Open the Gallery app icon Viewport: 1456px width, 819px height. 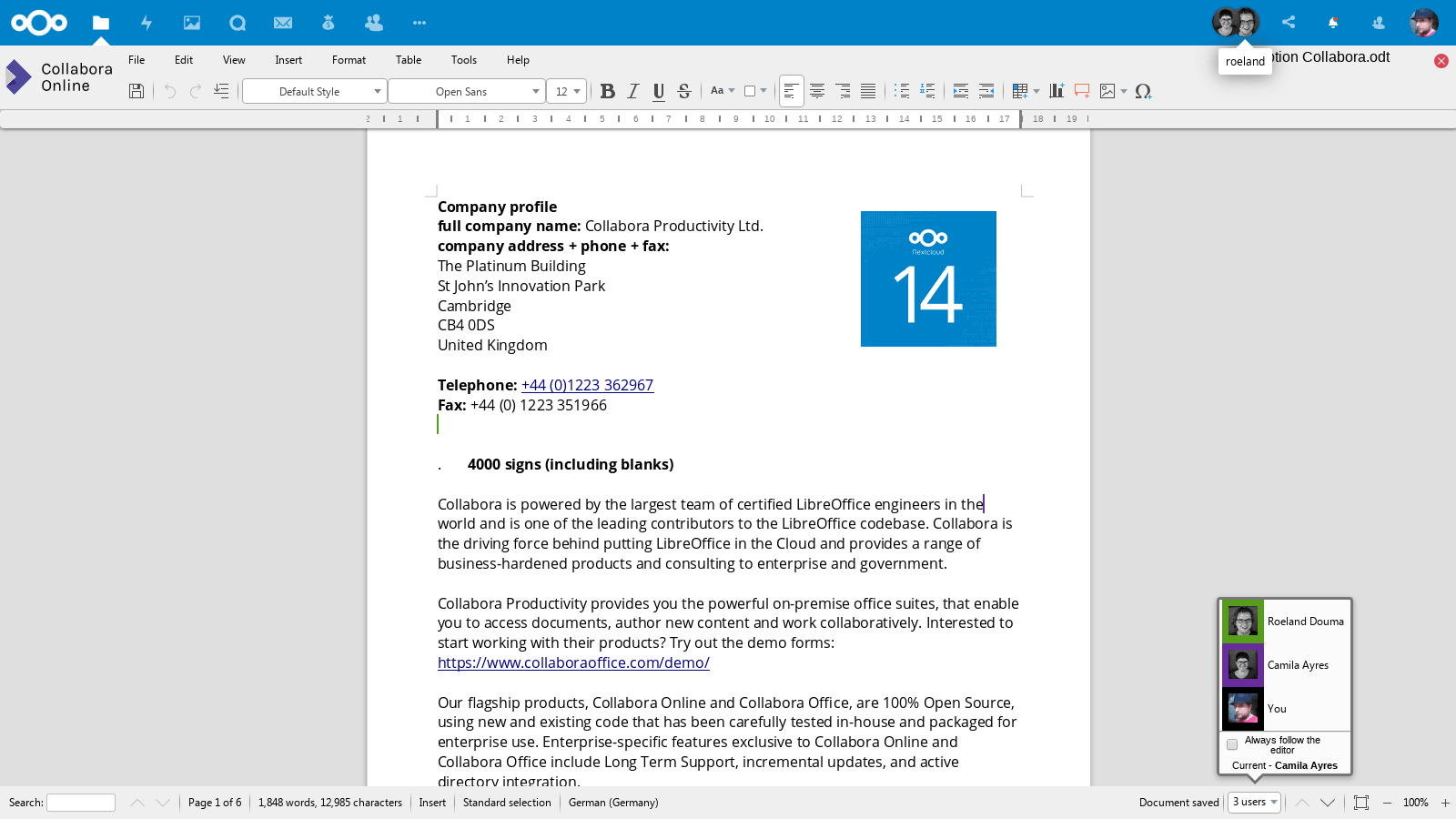coord(192,23)
